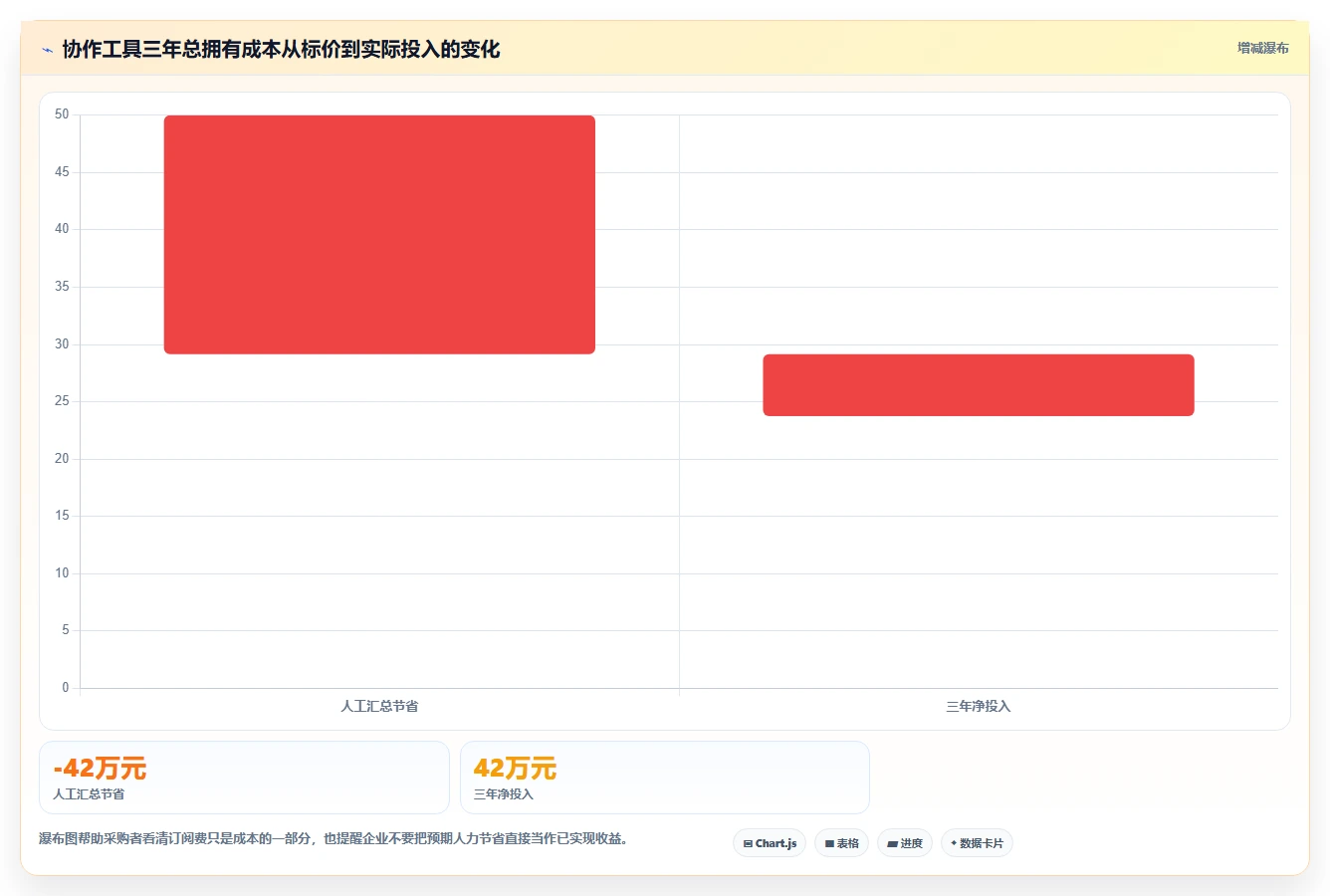Viewport: 1330px width, 896px height.
Task: Click the lightning icon beside the title
Action: 47,50
